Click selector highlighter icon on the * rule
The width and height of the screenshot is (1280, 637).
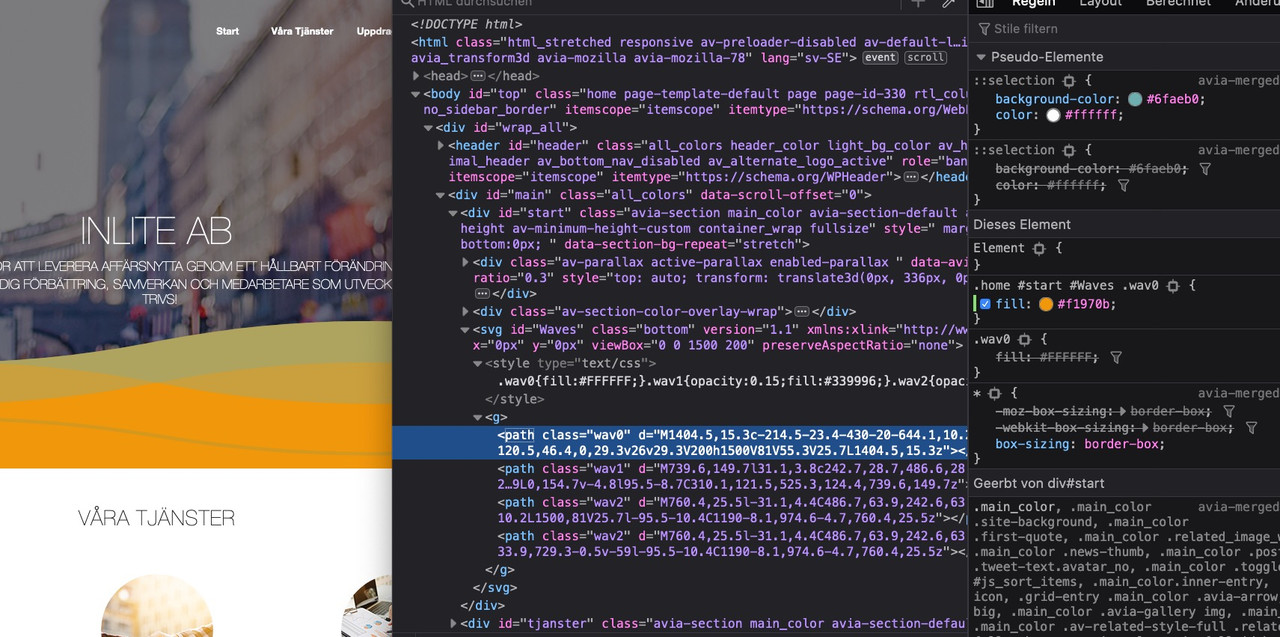tap(994, 394)
